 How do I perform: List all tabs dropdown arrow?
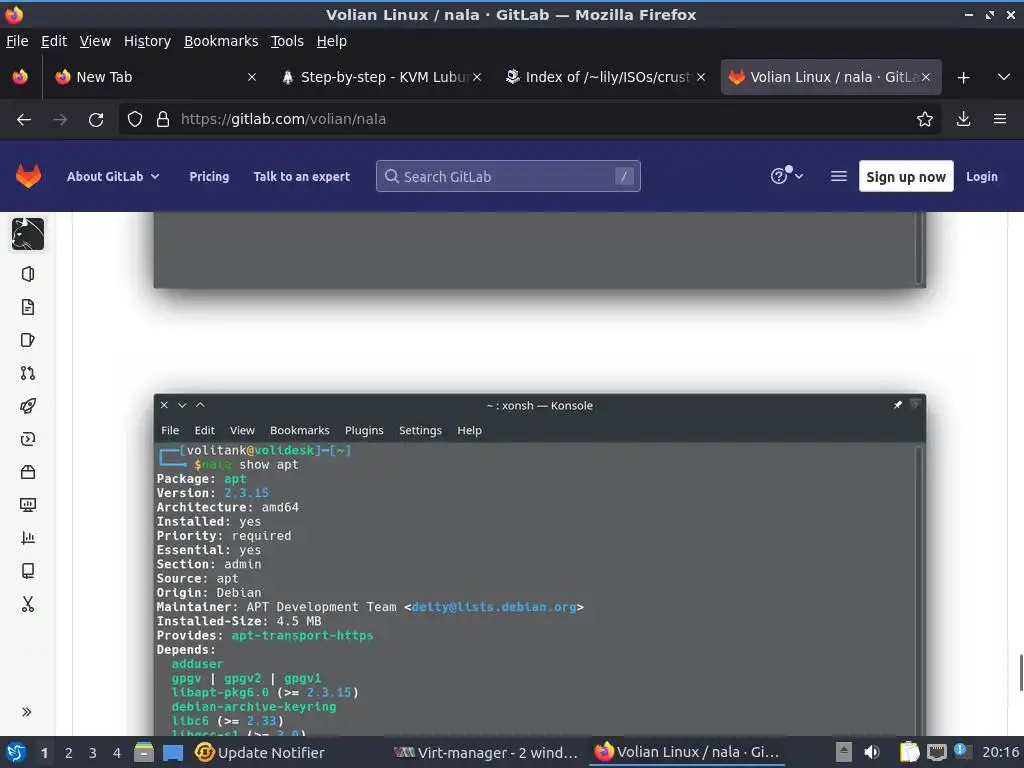click(x=1004, y=77)
